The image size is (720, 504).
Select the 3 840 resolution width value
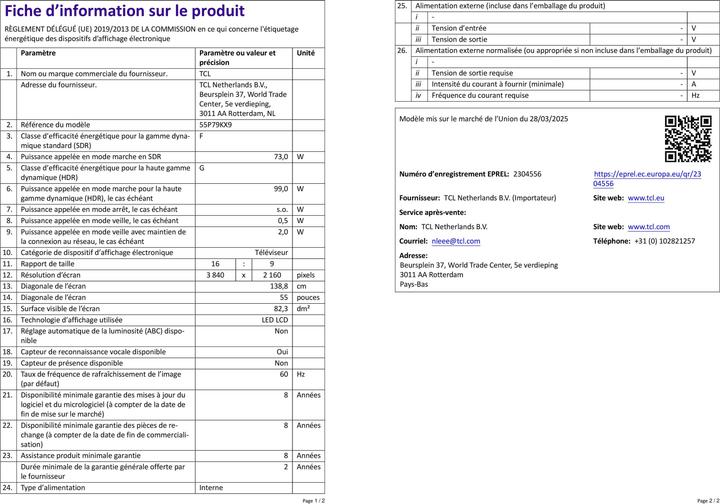215,275
